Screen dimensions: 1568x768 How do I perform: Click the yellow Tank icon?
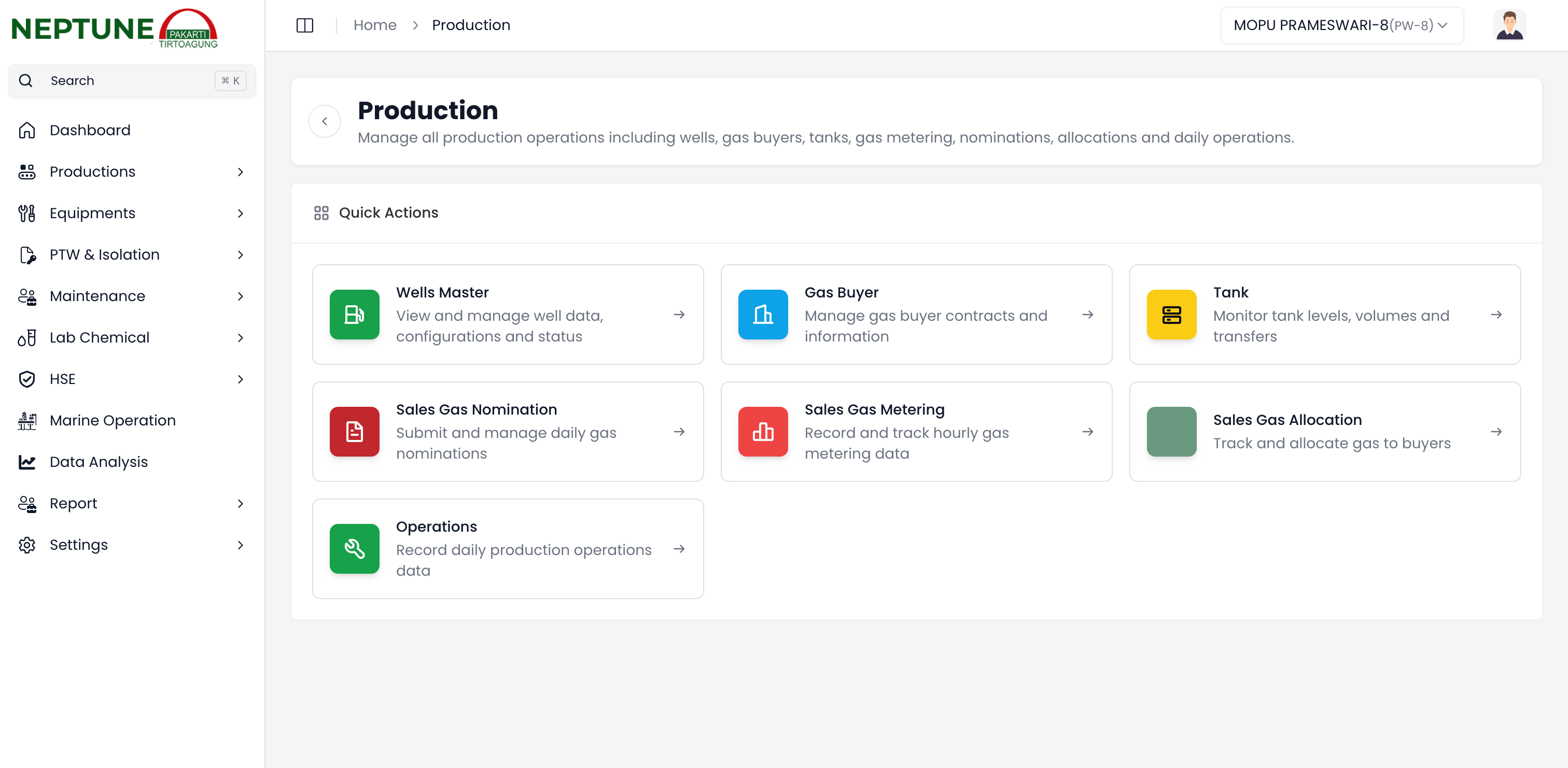click(x=1171, y=315)
